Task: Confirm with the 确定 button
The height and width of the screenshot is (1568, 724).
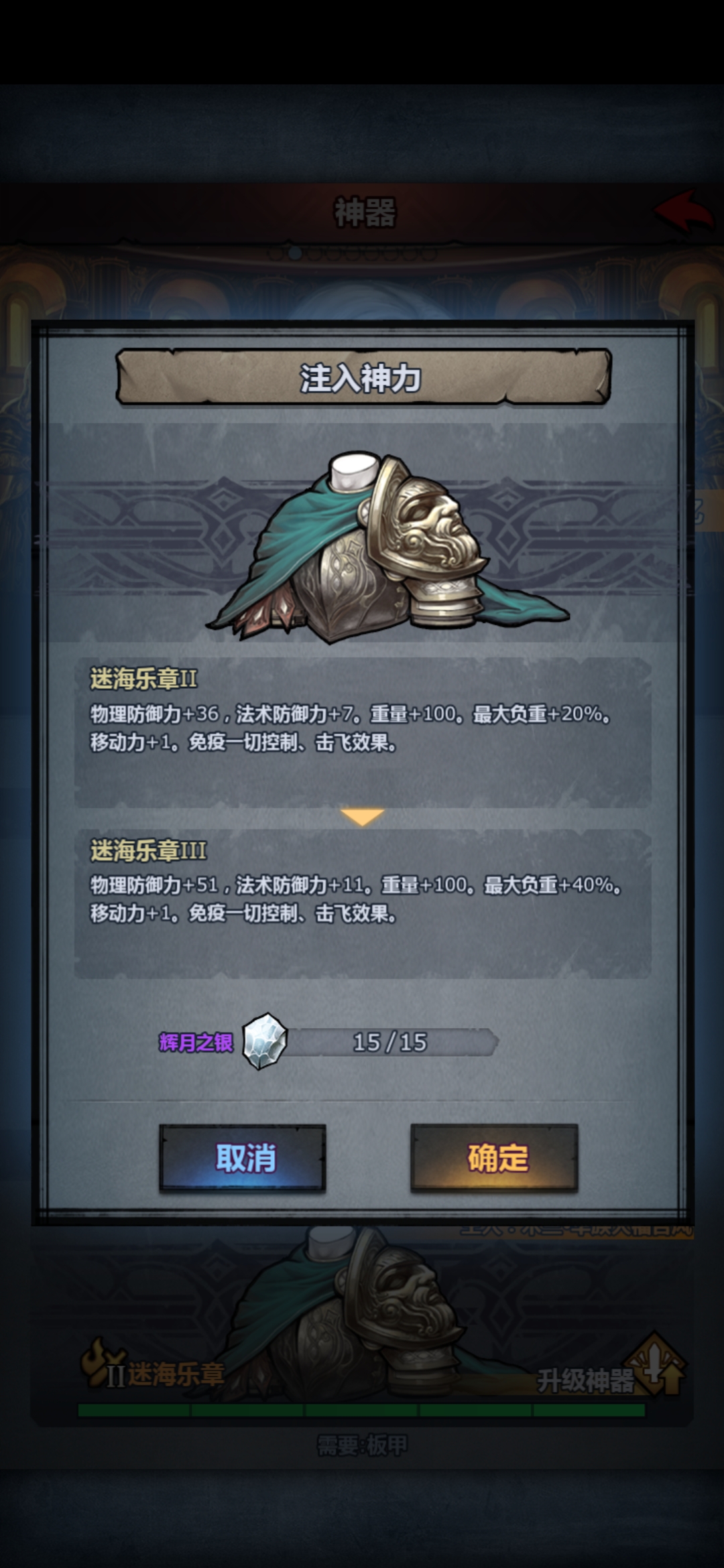Action: point(494,1157)
